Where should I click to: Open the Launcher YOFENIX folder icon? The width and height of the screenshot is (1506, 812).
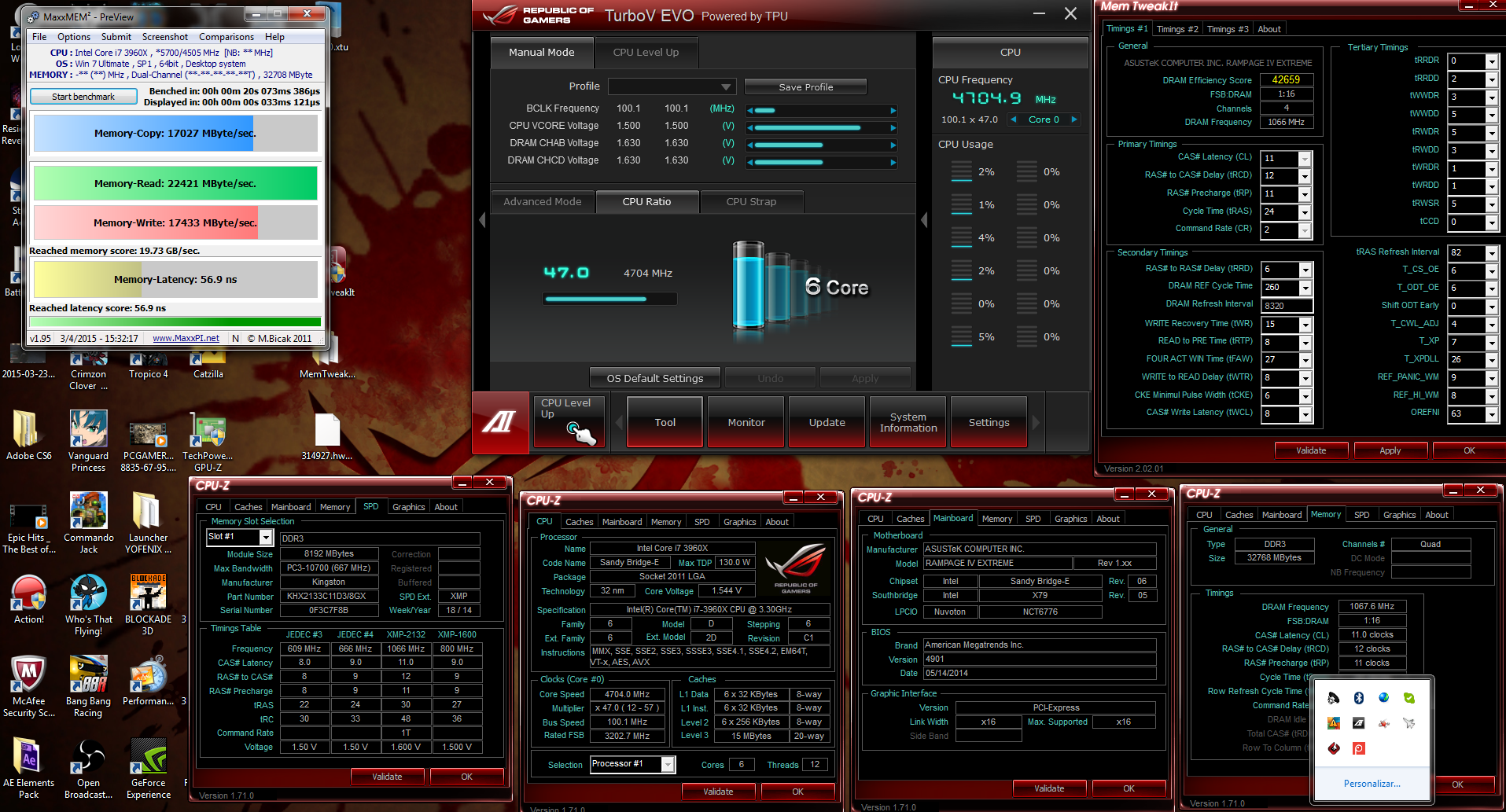[148, 523]
